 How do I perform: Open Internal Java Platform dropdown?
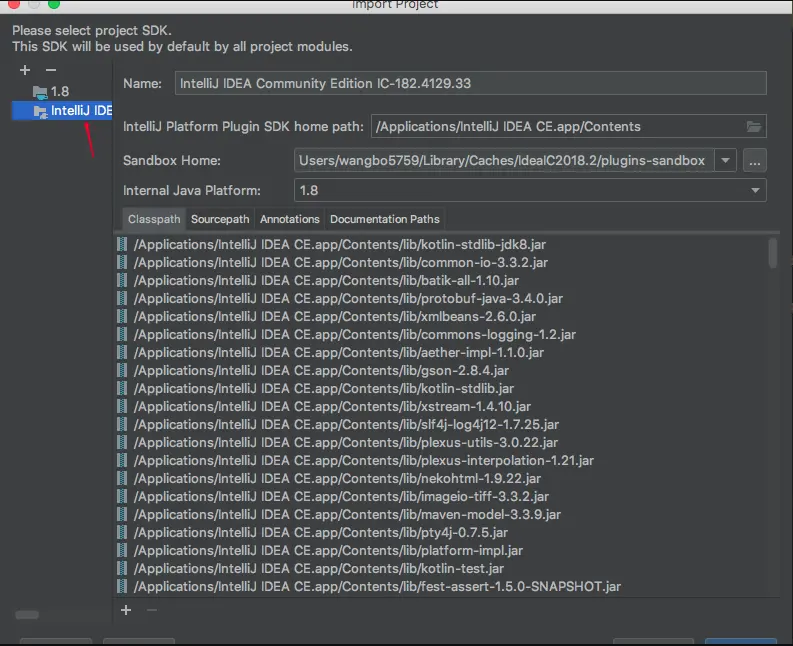pyautogui.click(x=530, y=191)
